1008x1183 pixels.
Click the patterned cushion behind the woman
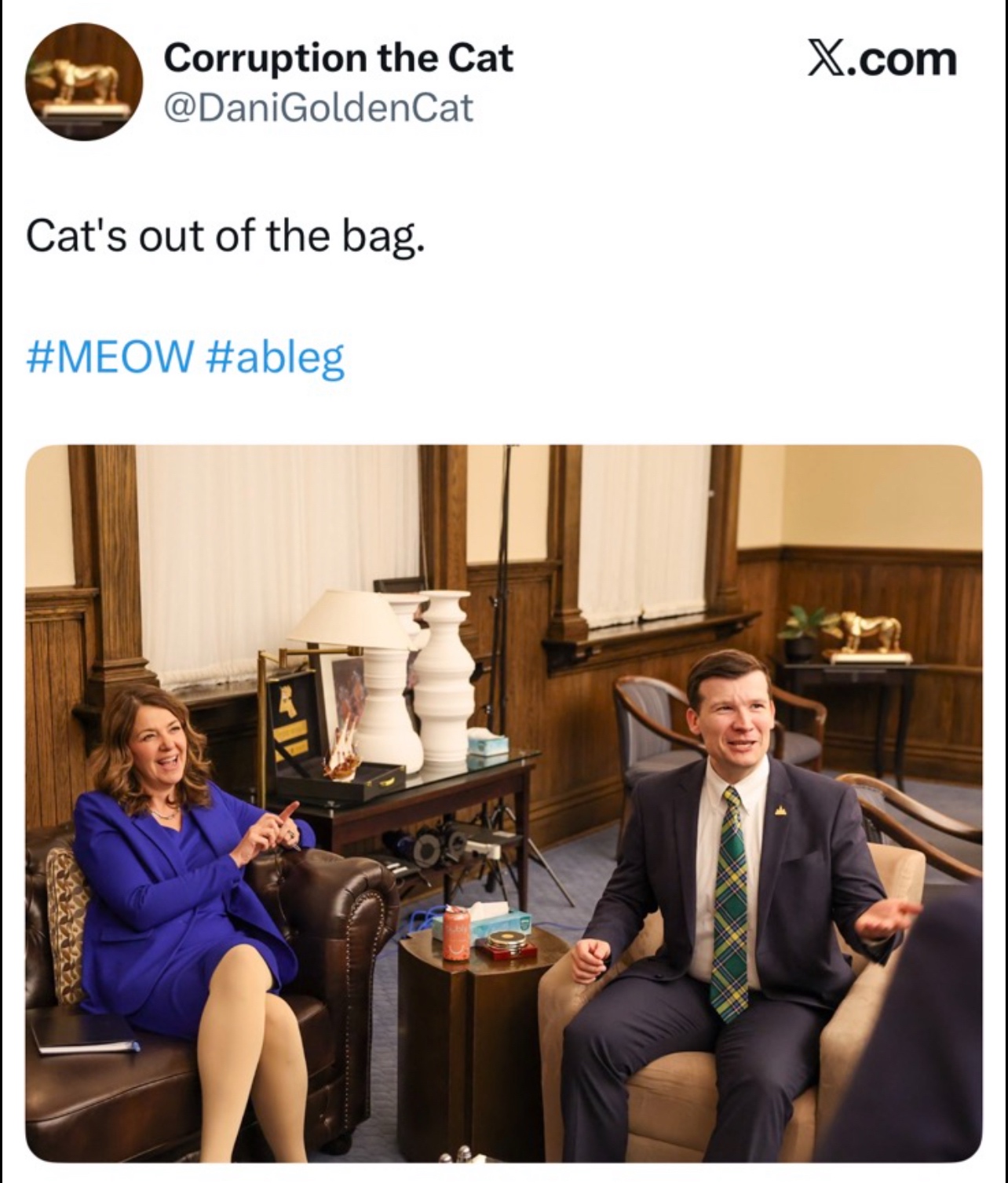(x=65, y=925)
